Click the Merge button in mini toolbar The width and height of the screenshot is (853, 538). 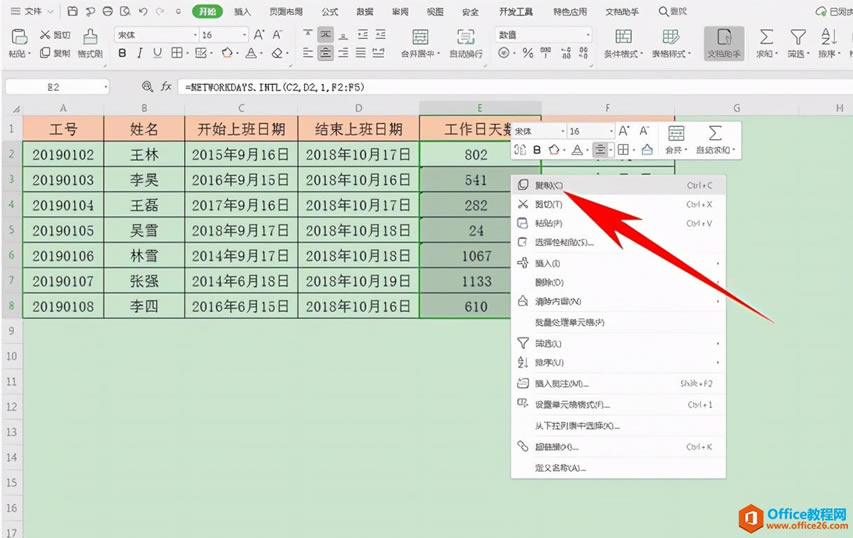(x=676, y=140)
